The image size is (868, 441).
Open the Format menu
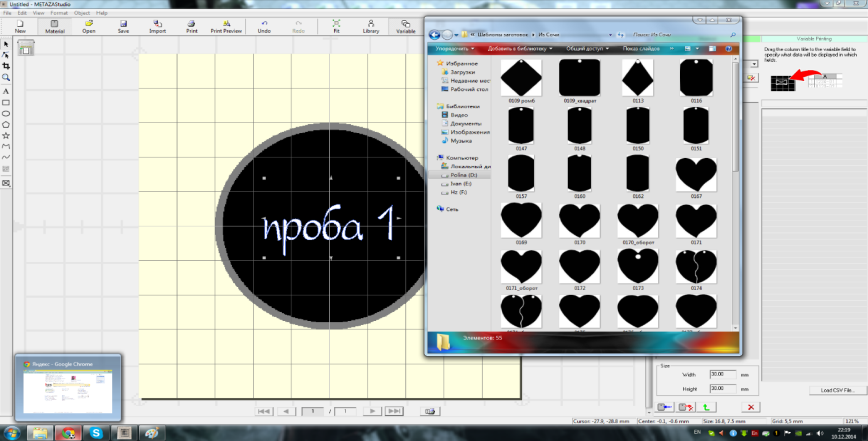(x=59, y=13)
